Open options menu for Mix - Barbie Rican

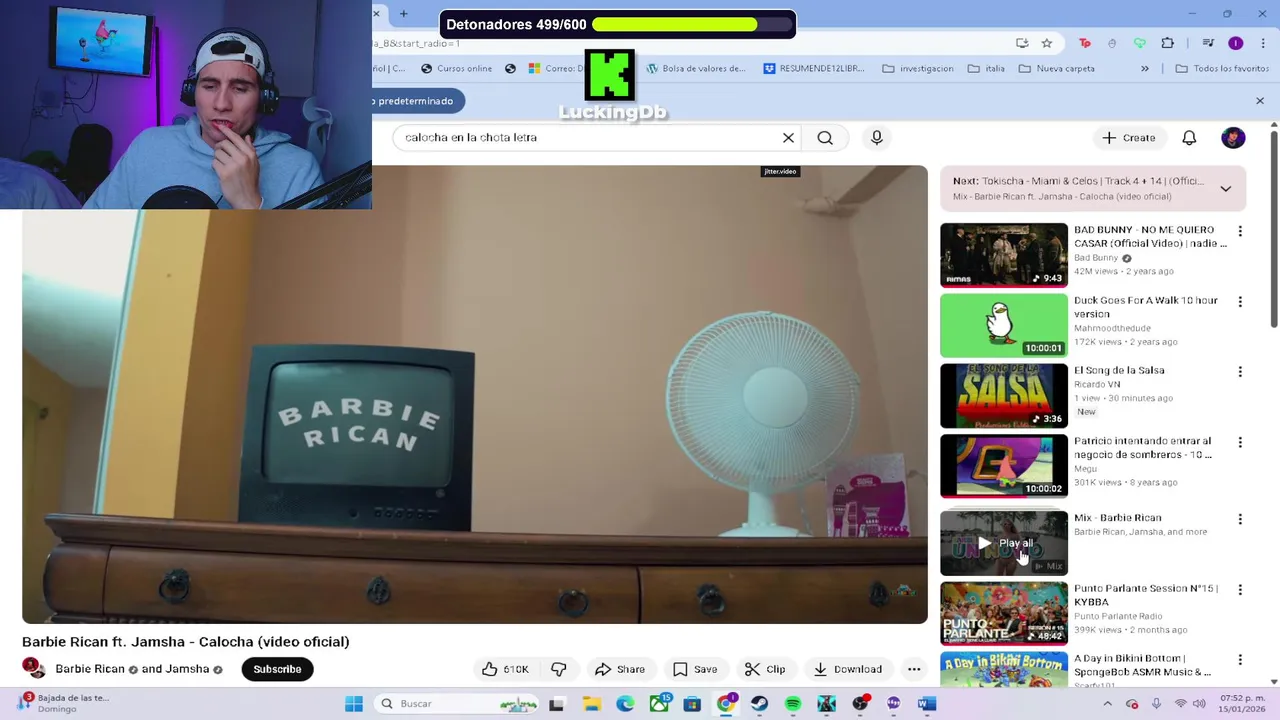1240,519
